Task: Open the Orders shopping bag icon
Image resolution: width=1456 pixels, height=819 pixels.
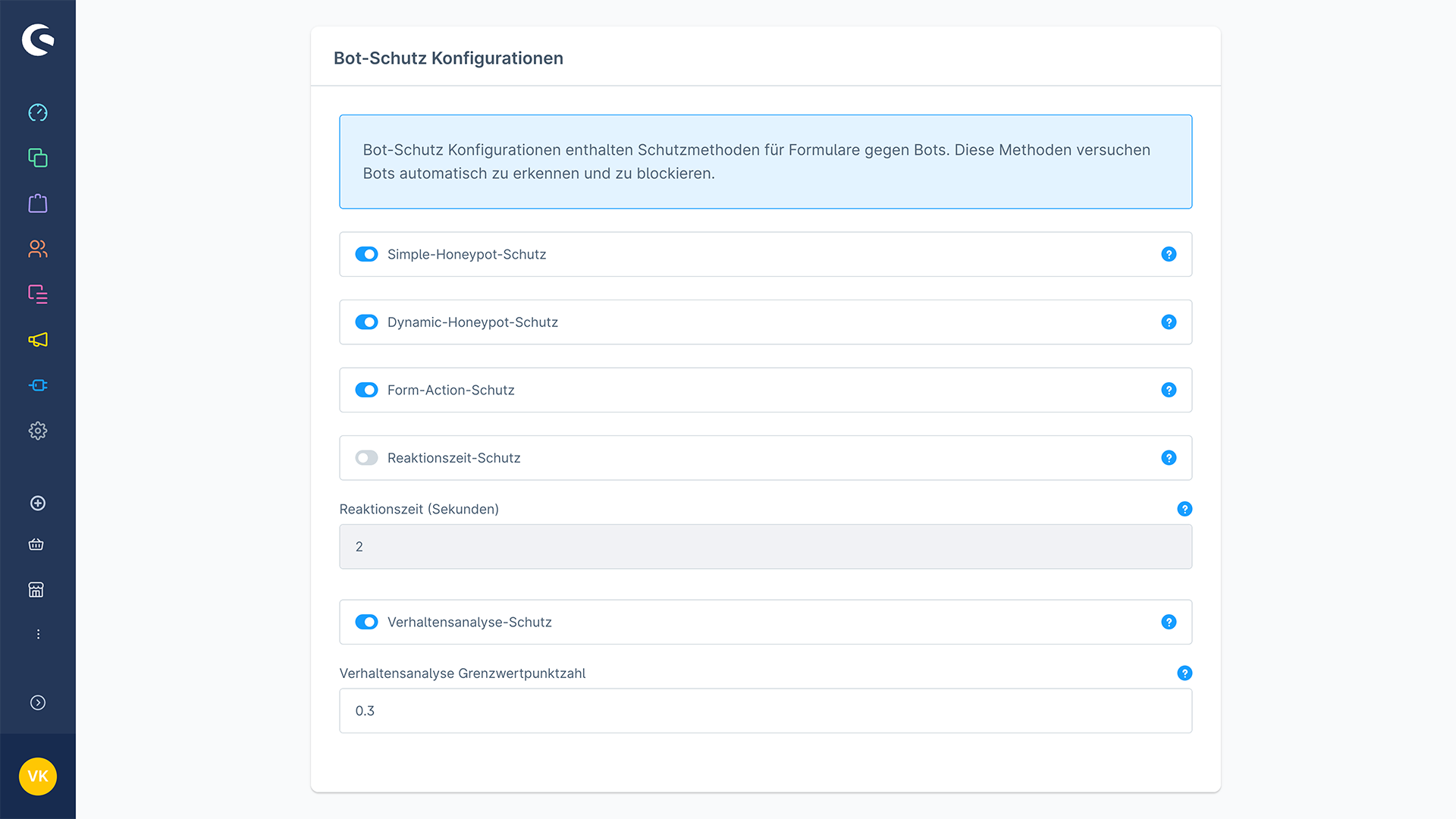Action: tap(38, 203)
